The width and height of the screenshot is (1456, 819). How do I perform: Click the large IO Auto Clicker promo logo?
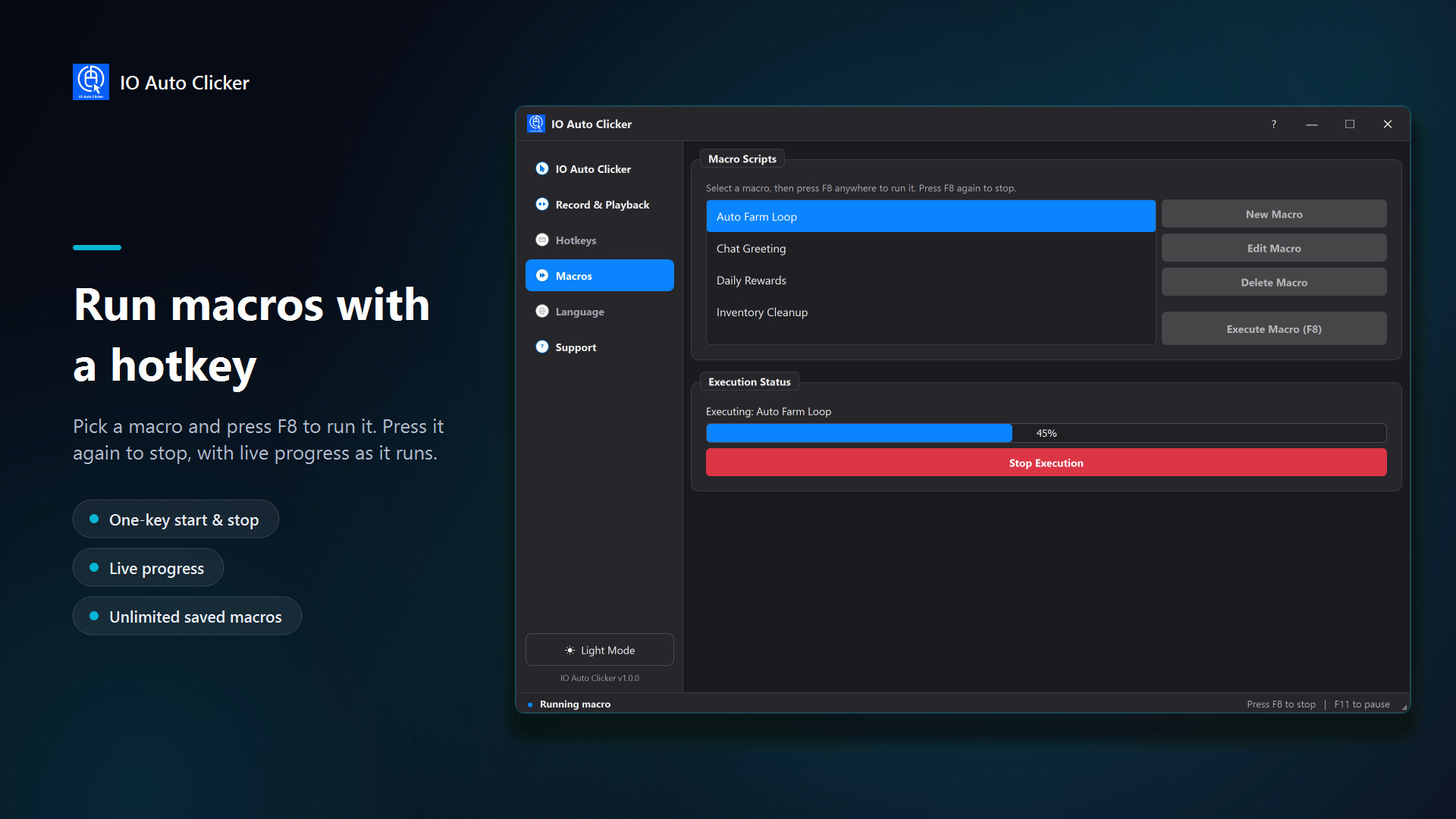tap(91, 82)
